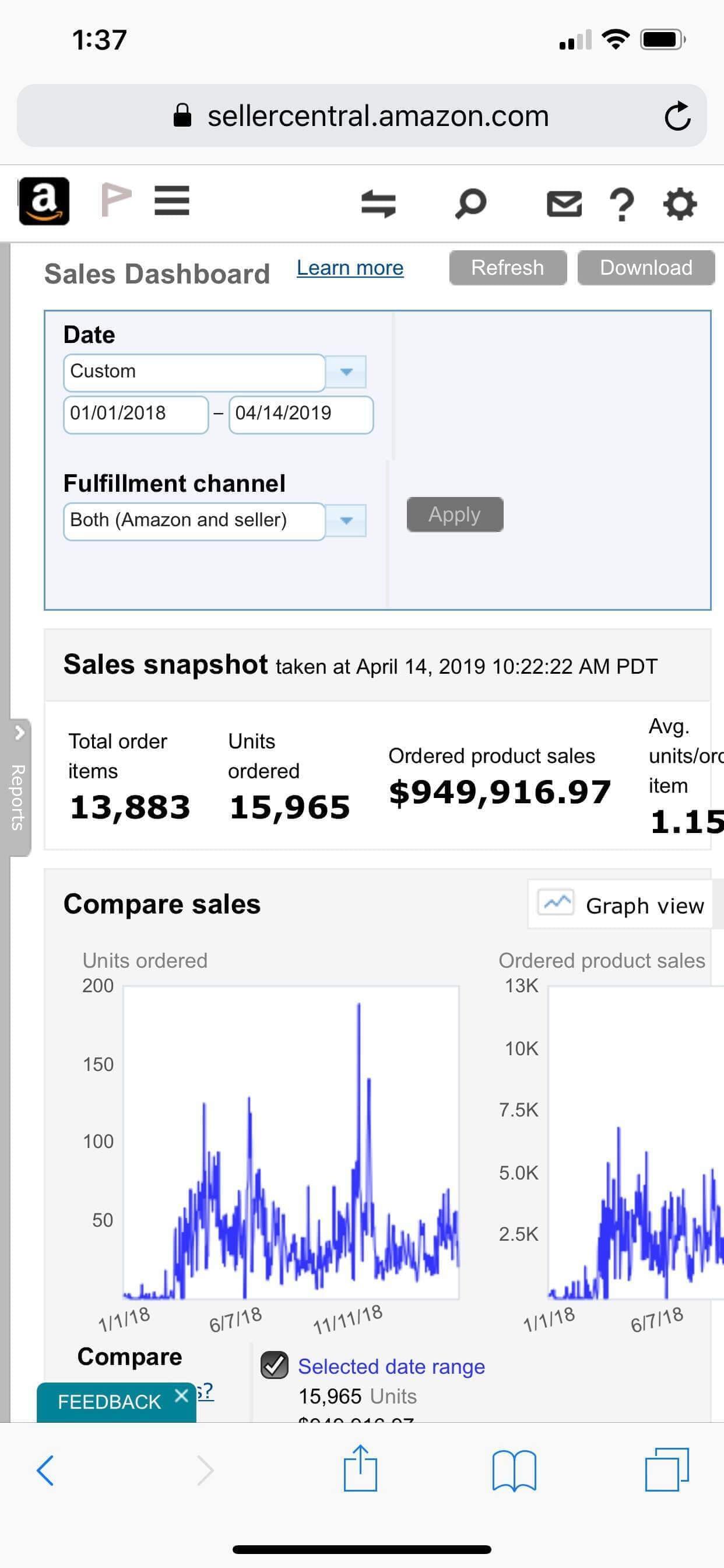
Task: Dismiss the FEEDBACK banner
Action: coord(181,1395)
